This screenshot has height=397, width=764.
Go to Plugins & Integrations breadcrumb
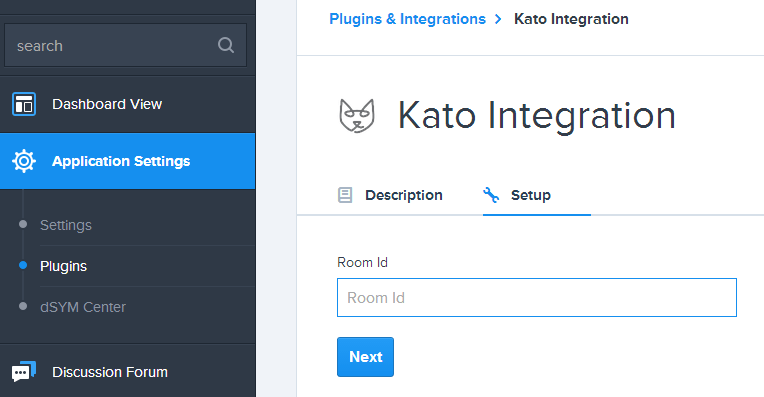(407, 19)
